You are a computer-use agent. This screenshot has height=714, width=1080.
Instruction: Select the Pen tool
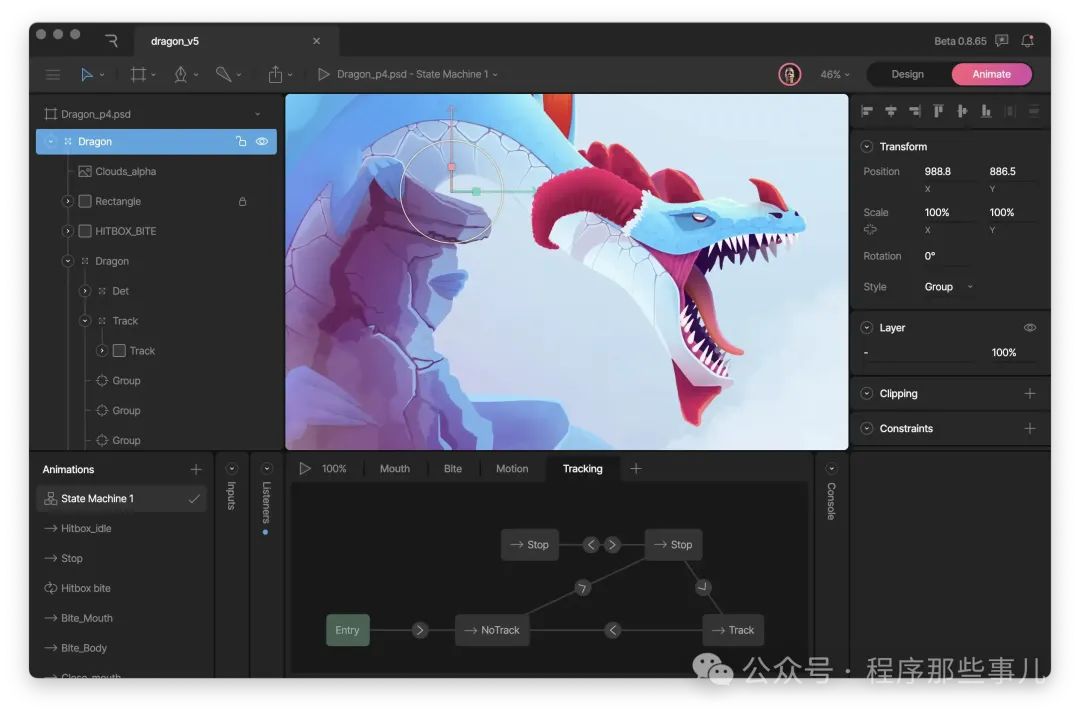point(180,74)
